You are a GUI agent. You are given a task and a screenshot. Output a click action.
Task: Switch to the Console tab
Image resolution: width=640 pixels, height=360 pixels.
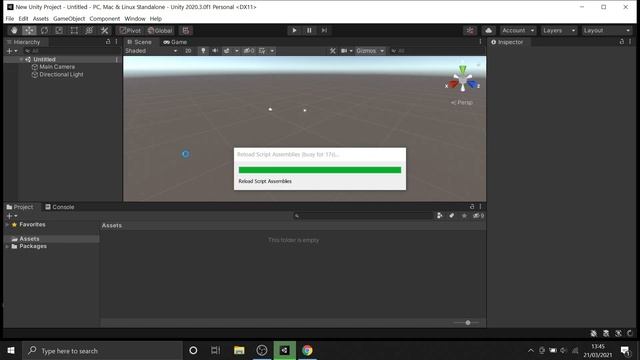60,207
